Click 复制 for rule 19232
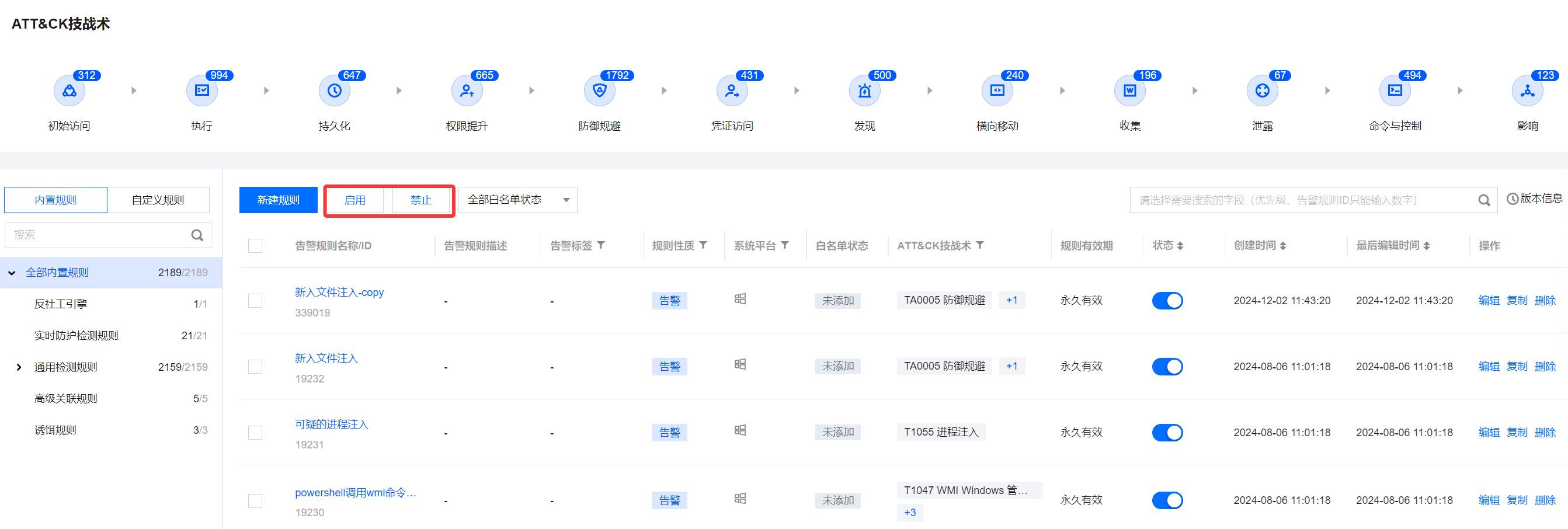 (1517, 367)
